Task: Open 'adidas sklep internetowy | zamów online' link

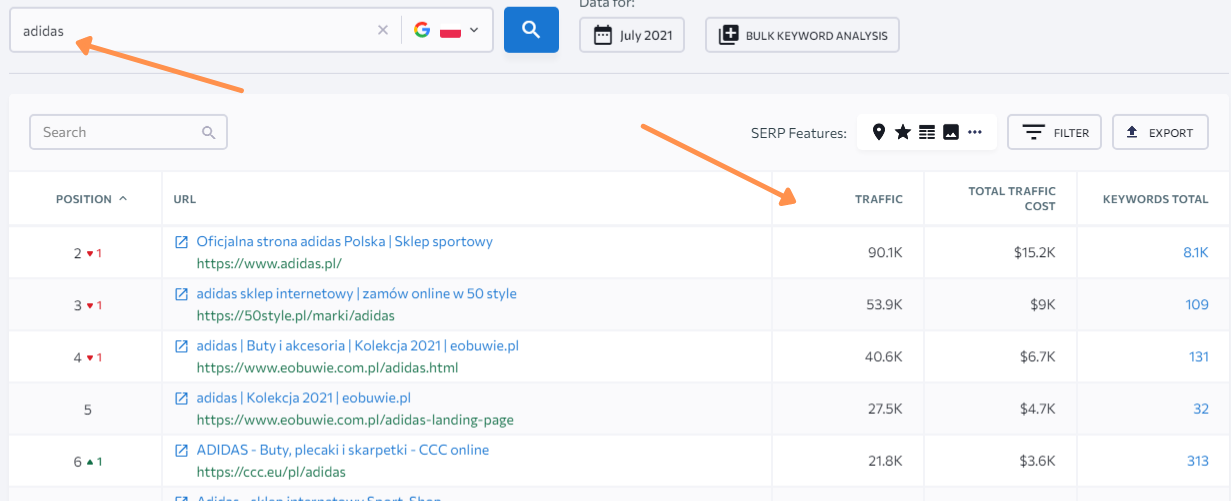Action: click(x=357, y=294)
